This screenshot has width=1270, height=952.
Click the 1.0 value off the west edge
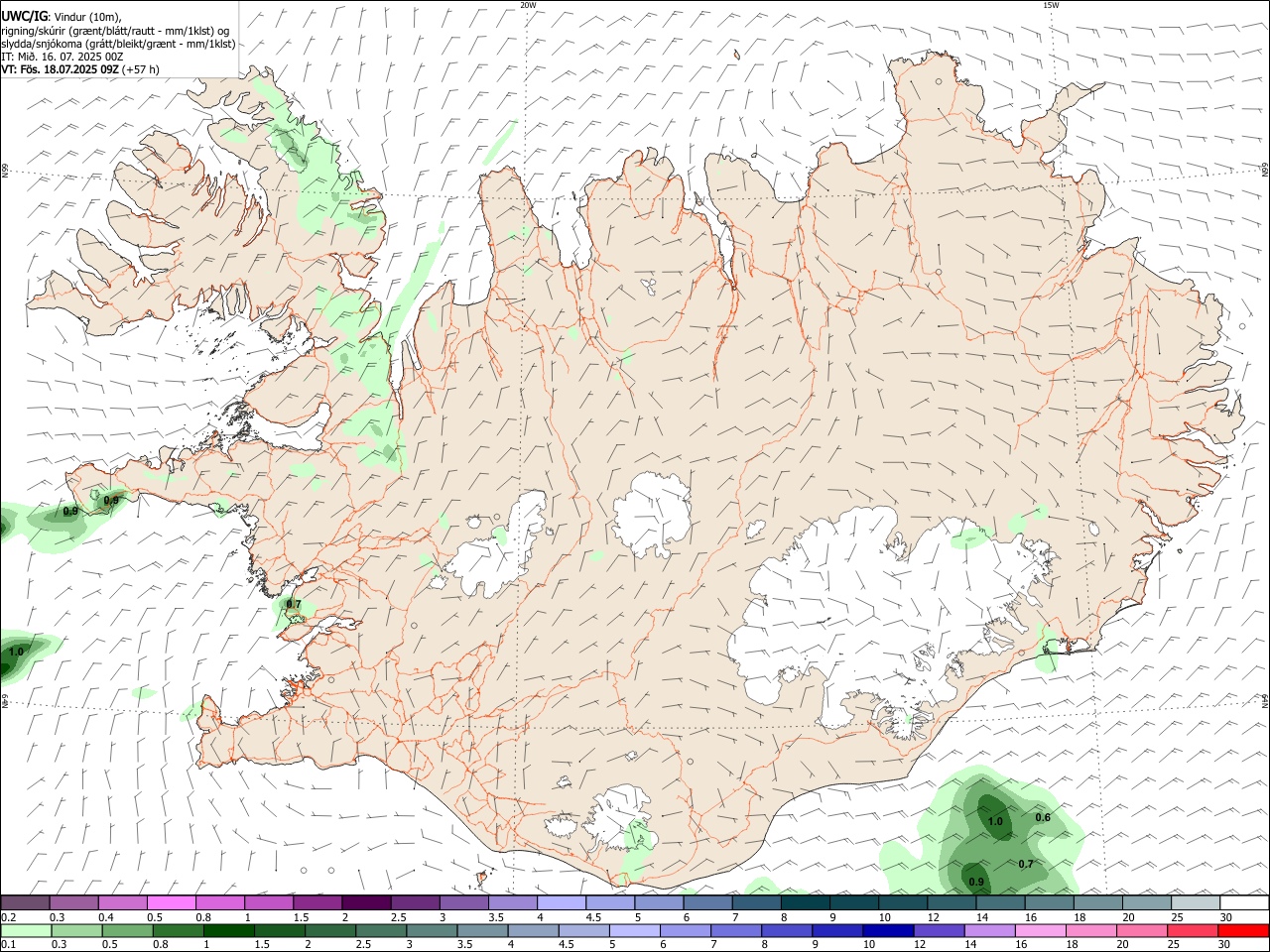16,652
